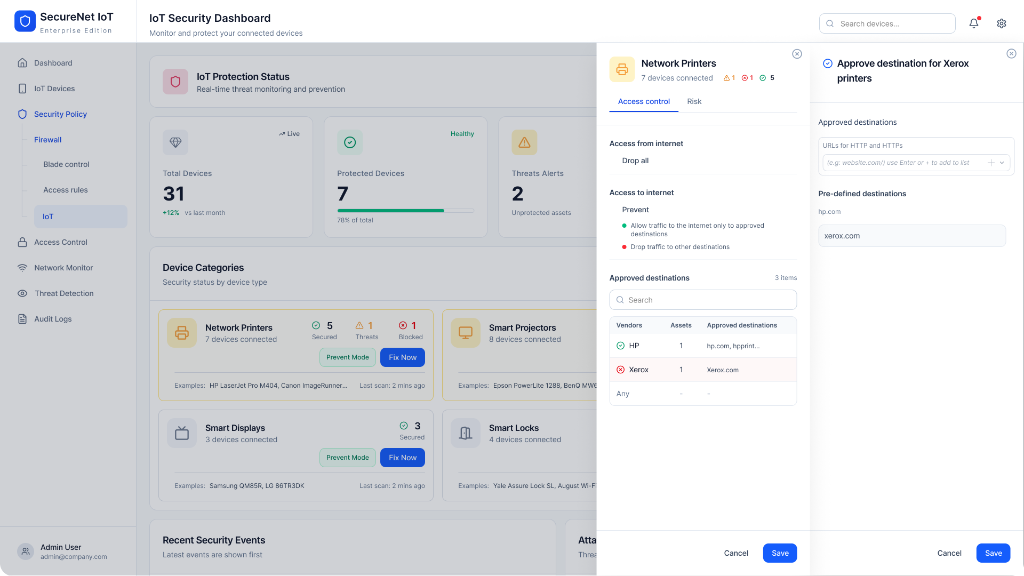1024x576 pixels.
Task: Select the IoT sidebar sub-item
Action: pyautogui.click(x=80, y=216)
